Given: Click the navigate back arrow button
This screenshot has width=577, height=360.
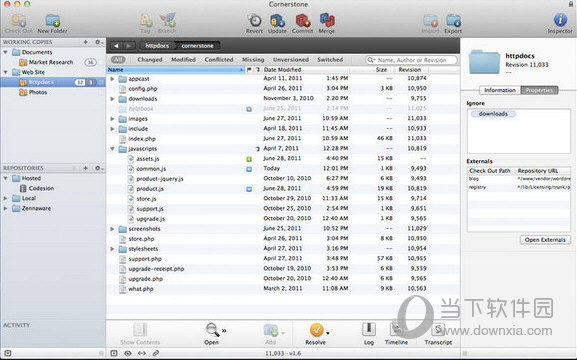Looking at the screenshot, I should click(x=116, y=46).
